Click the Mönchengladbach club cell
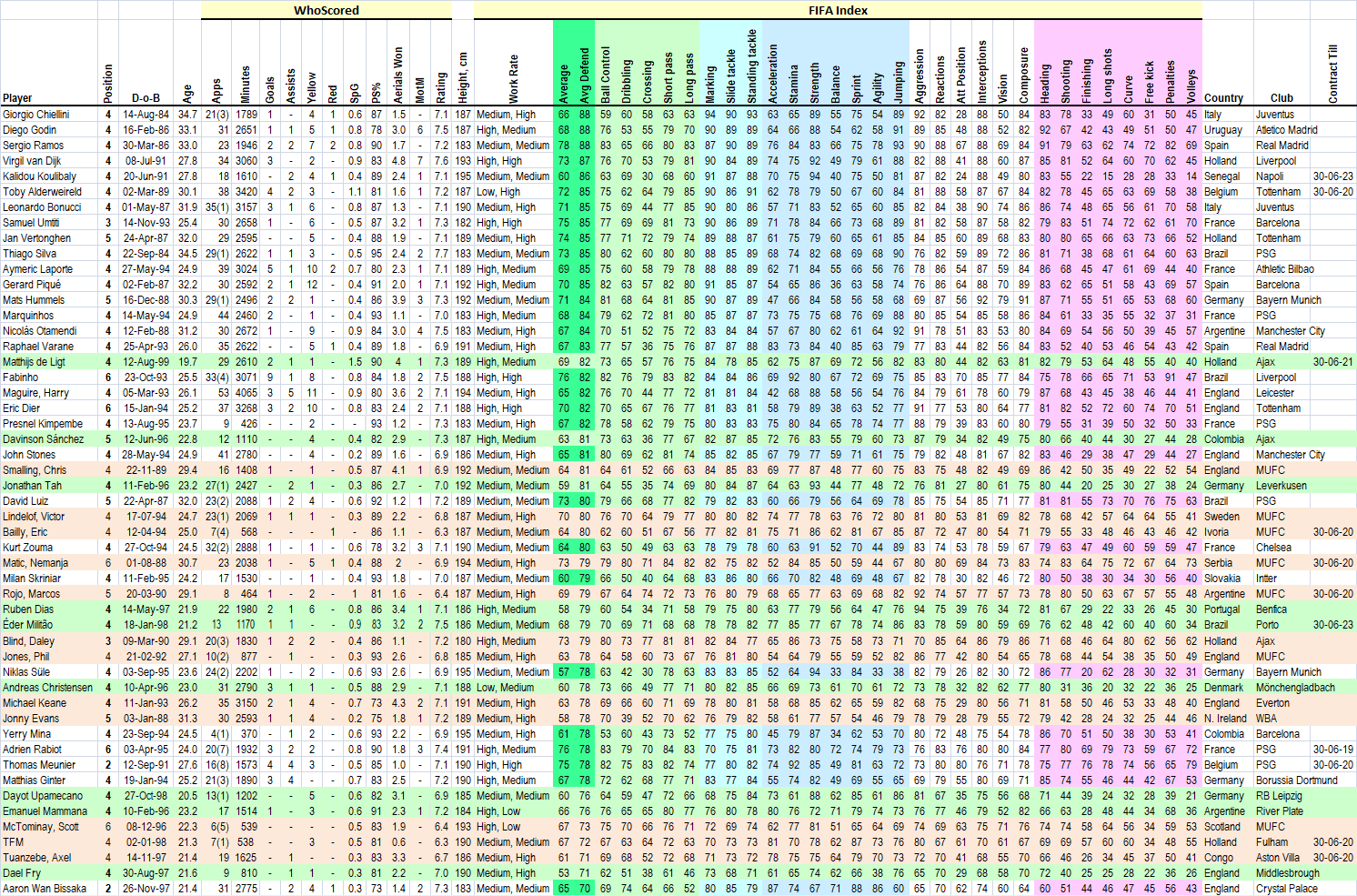 (x=1295, y=688)
